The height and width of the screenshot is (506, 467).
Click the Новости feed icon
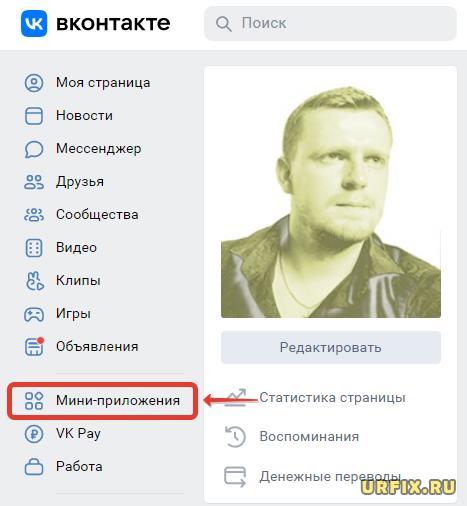[x=34, y=116]
